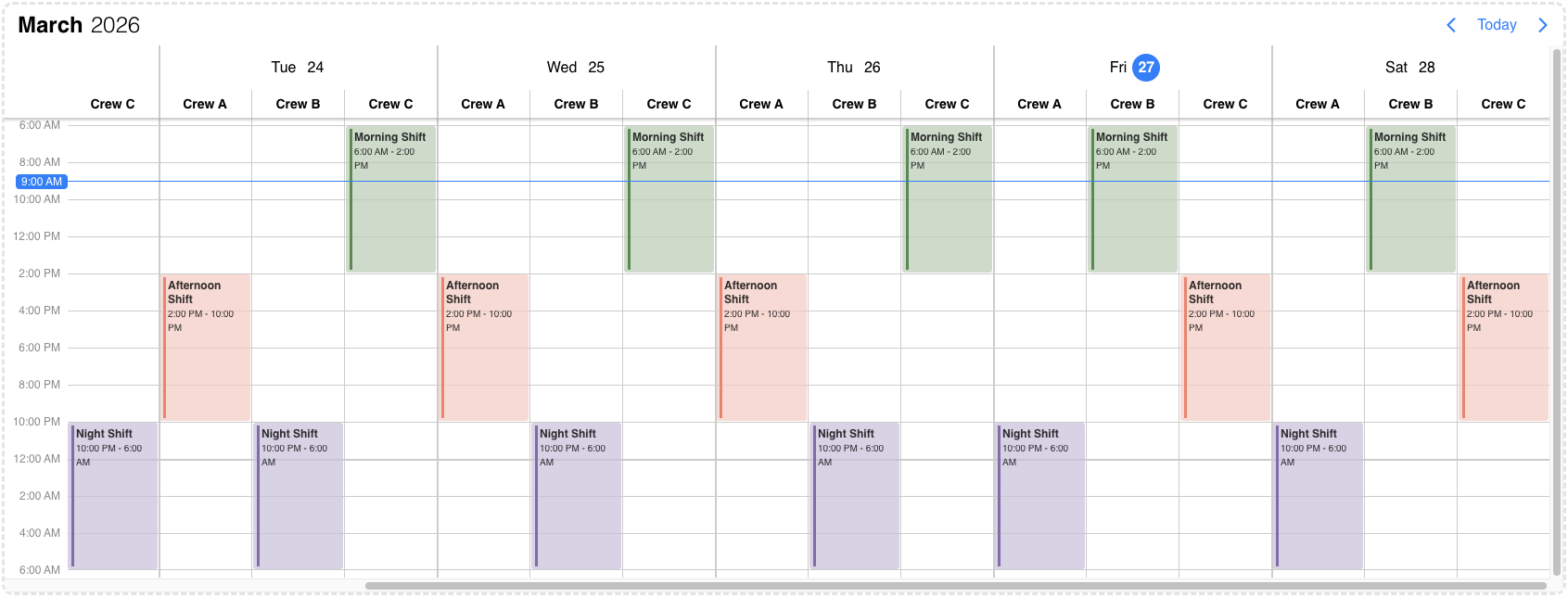
Task: Click the Tue 24 day header
Action: point(298,68)
